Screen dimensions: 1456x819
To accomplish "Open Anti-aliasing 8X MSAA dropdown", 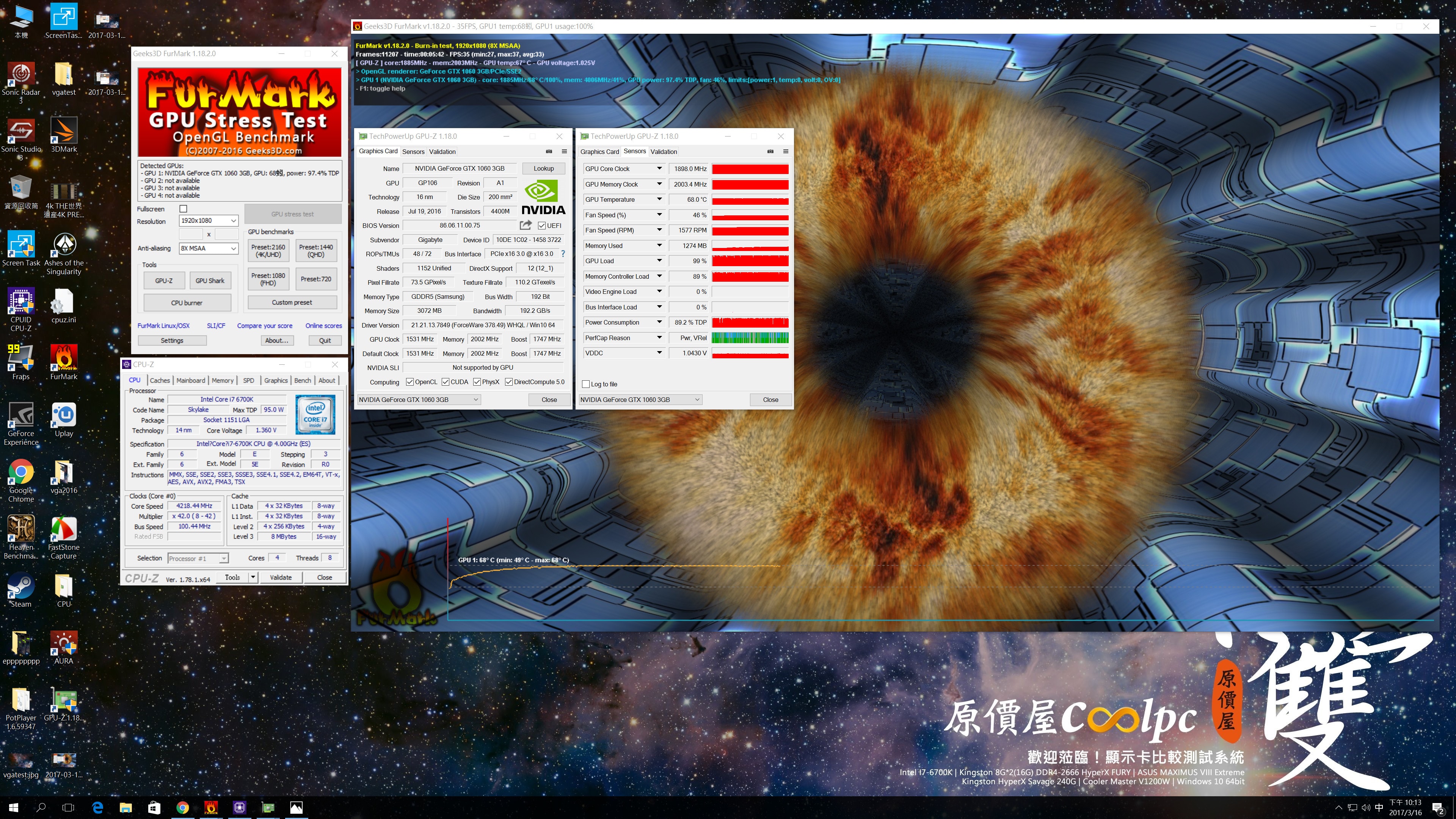I will click(209, 249).
